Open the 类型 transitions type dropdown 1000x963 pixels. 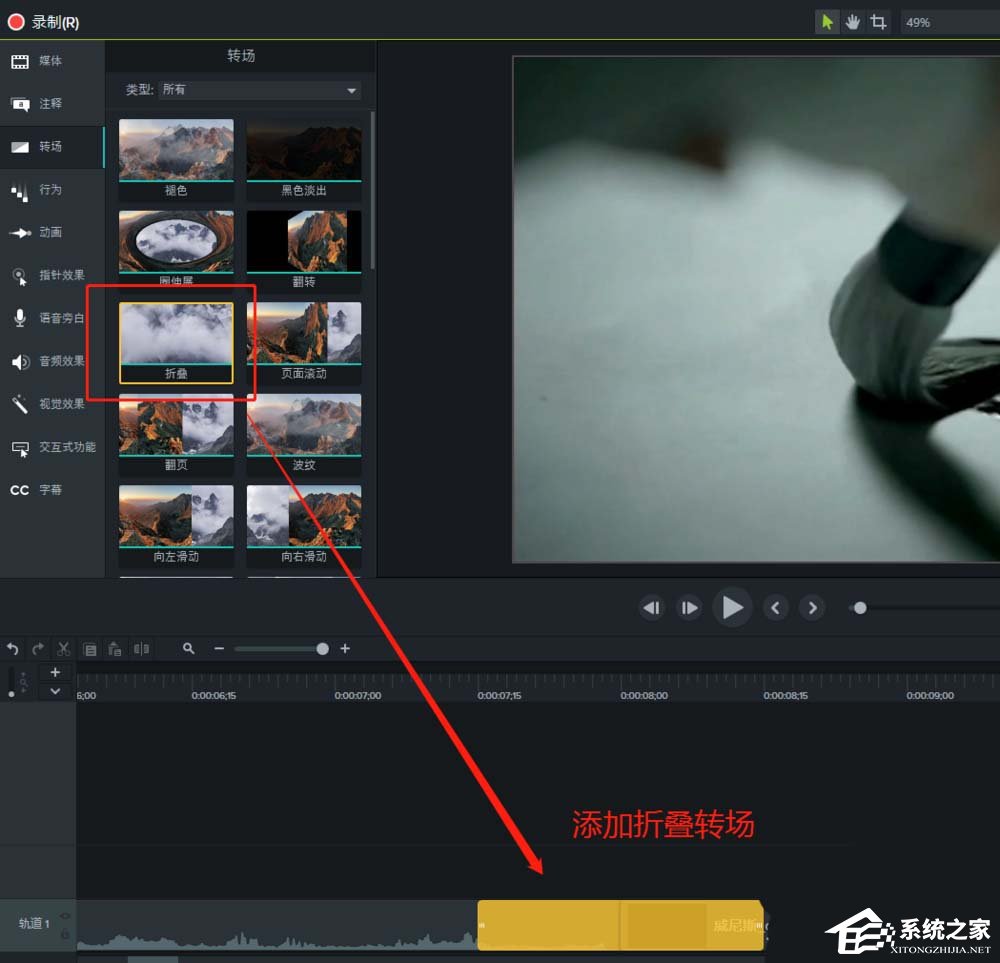pos(258,89)
